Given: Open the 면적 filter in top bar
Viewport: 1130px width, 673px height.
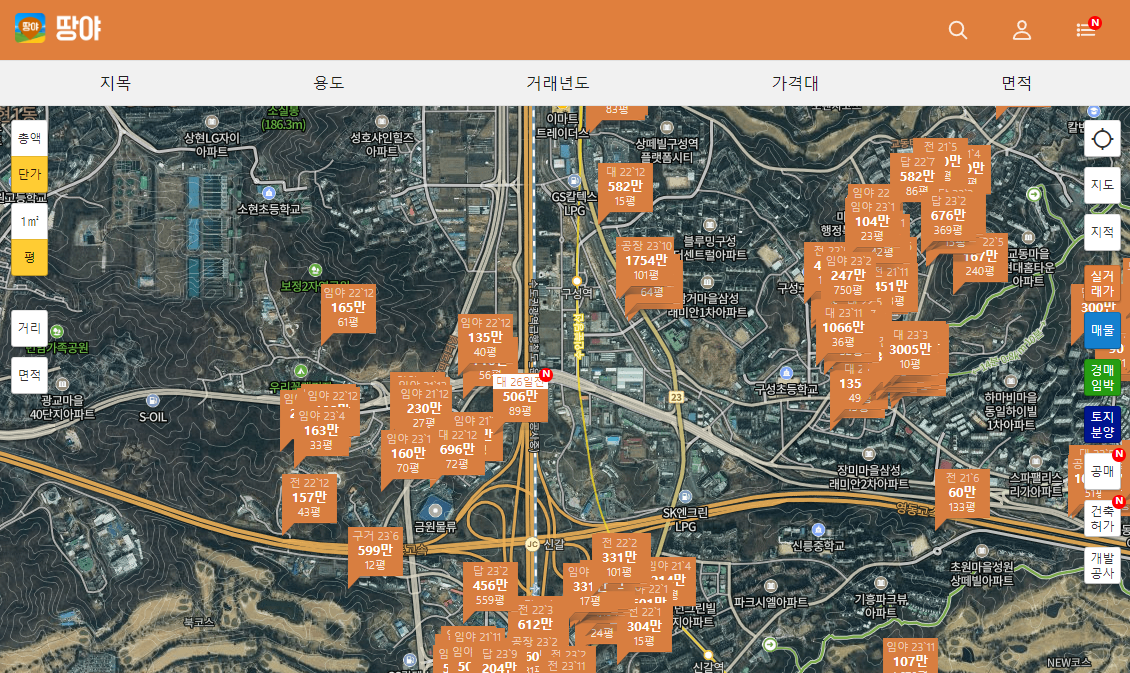Looking at the screenshot, I should click(1016, 83).
